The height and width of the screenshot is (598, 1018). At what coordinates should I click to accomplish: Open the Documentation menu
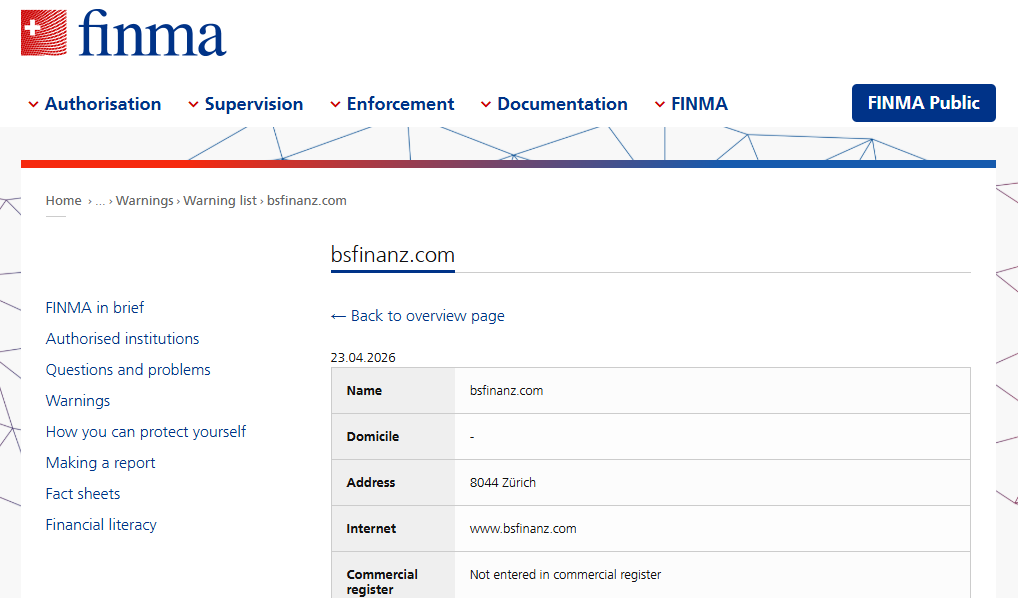click(562, 104)
